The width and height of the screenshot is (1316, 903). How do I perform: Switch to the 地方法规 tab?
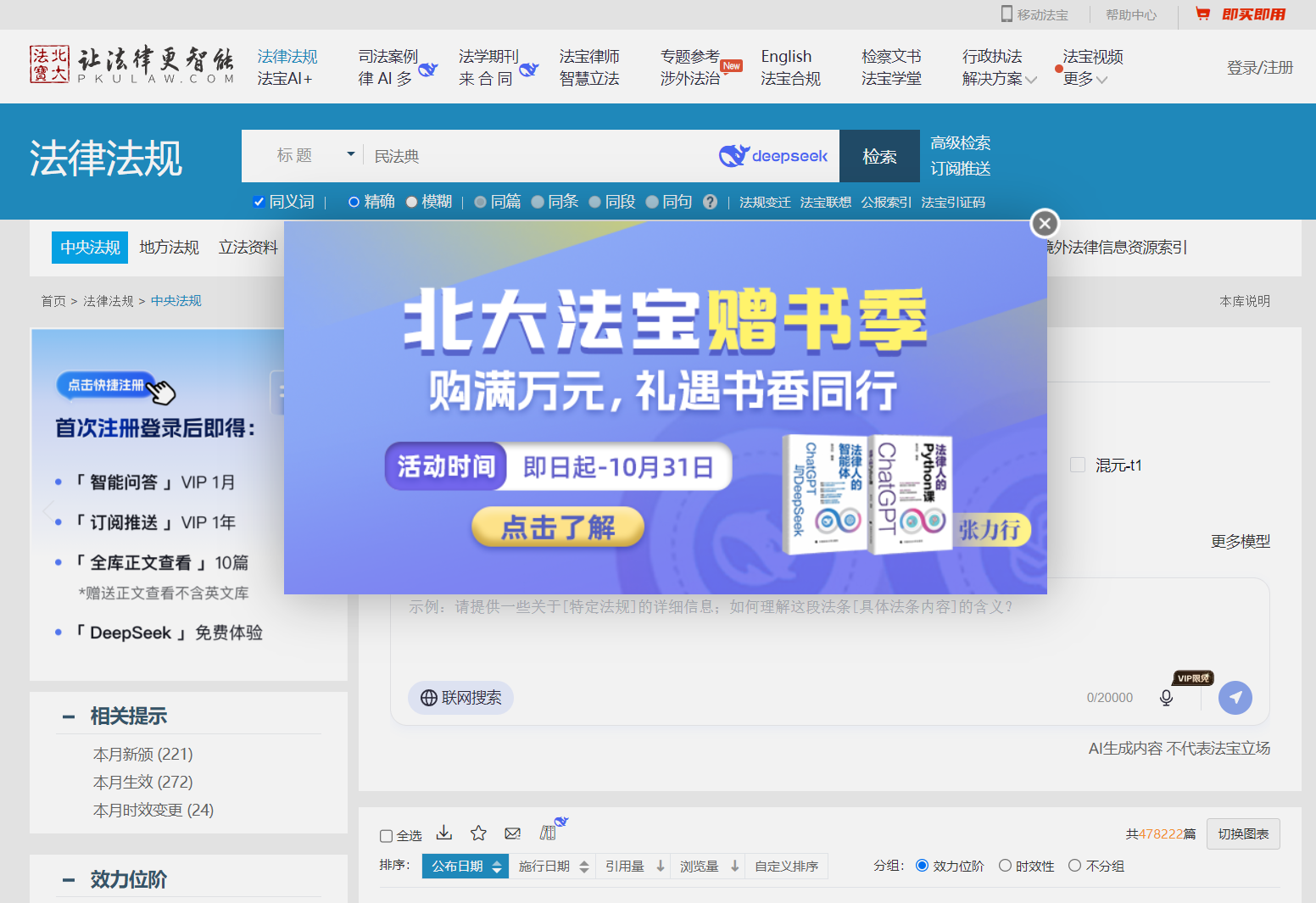point(169,247)
